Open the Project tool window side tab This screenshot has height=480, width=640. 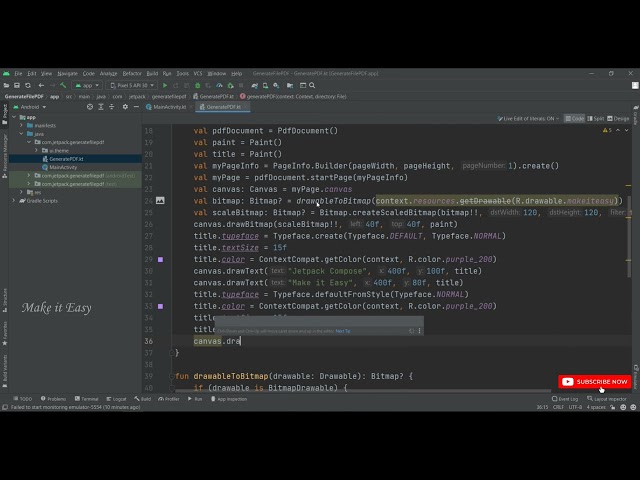(x=5, y=114)
